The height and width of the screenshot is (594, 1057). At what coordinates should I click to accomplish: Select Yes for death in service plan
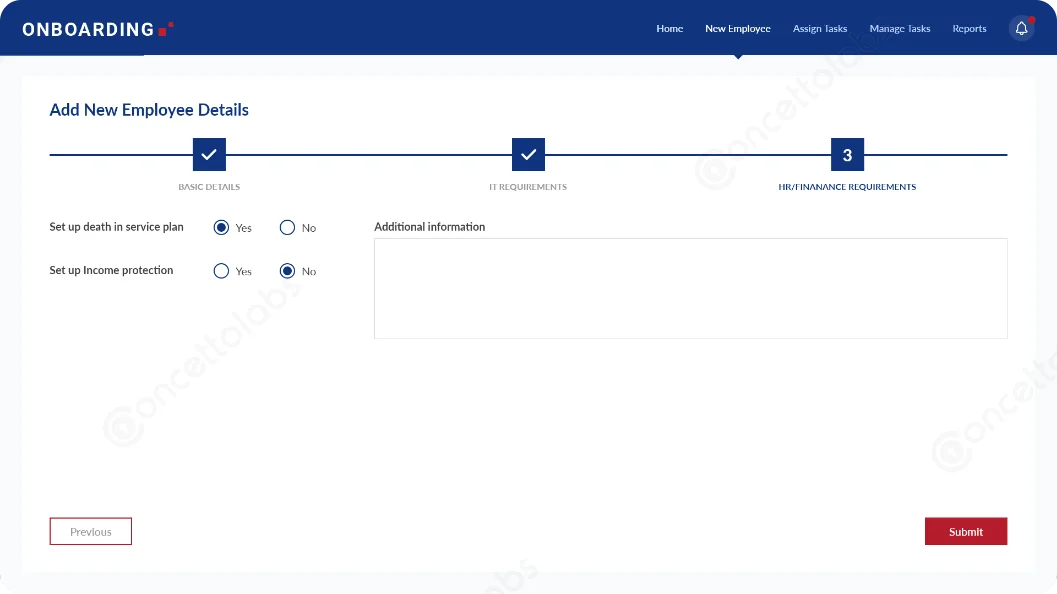(222, 228)
